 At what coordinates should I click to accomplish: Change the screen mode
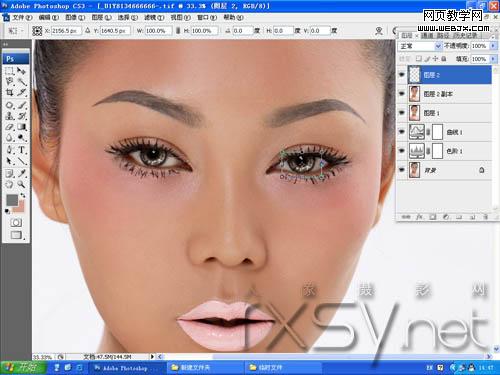[x=16, y=235]
